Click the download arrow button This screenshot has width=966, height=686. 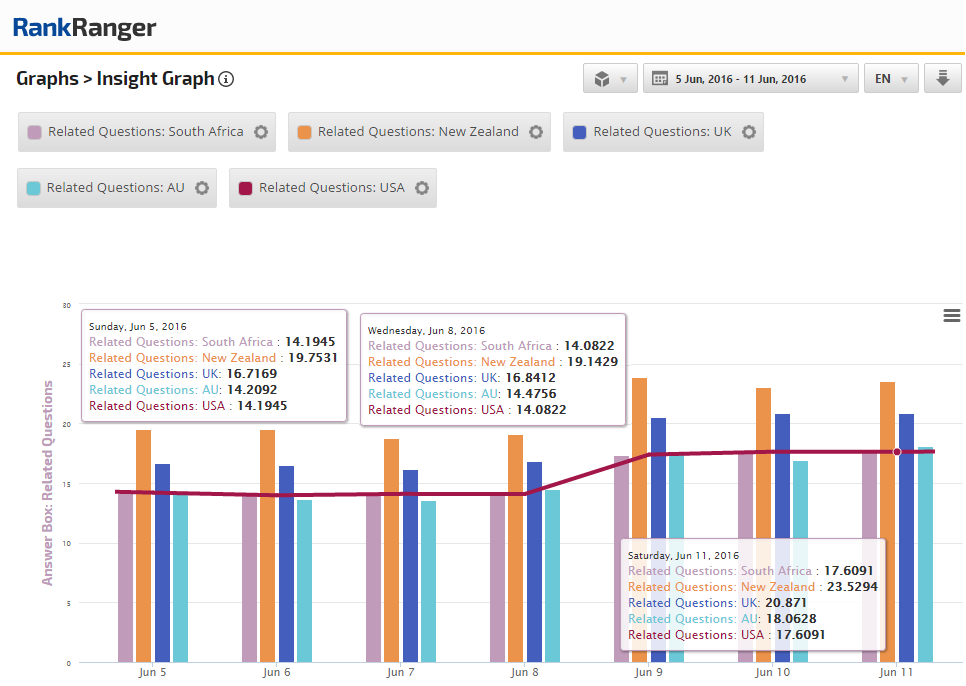point(942,79)
